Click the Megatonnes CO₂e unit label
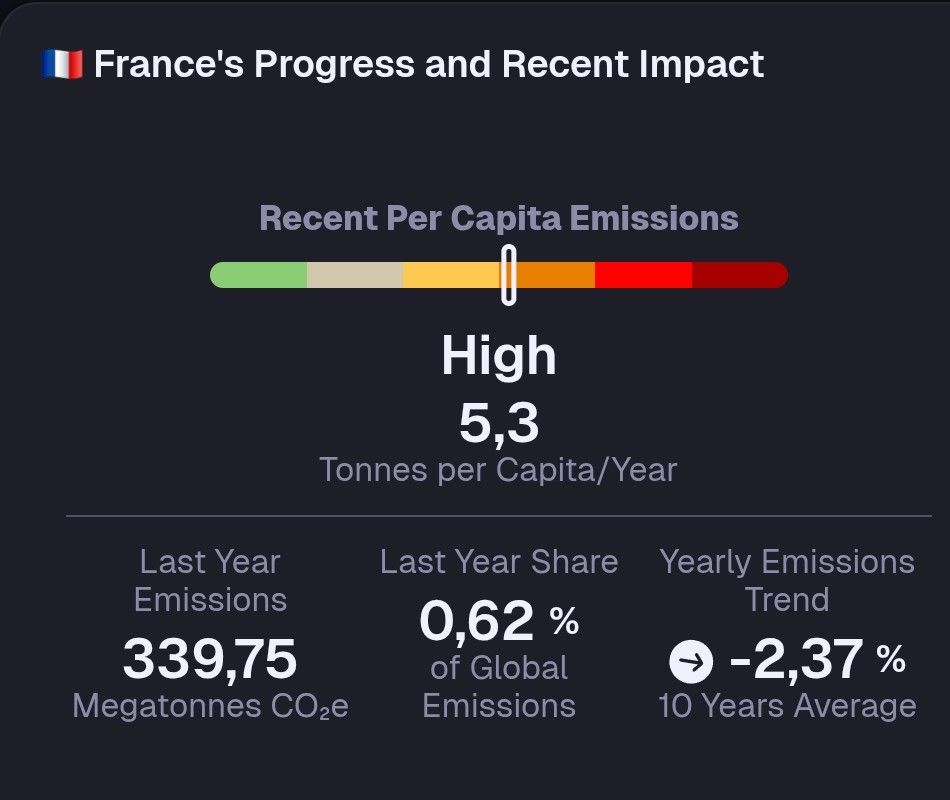The width and height of the screenshot is (950, 800). pos(210,706)
